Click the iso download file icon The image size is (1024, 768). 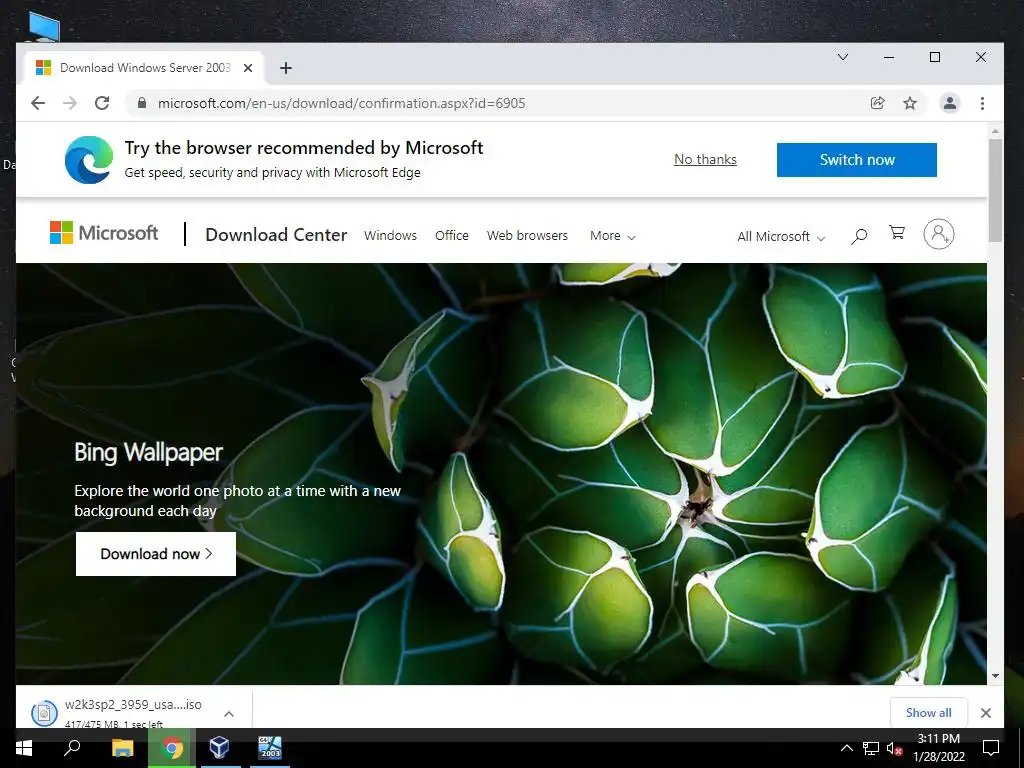click(x=44, y=713)
